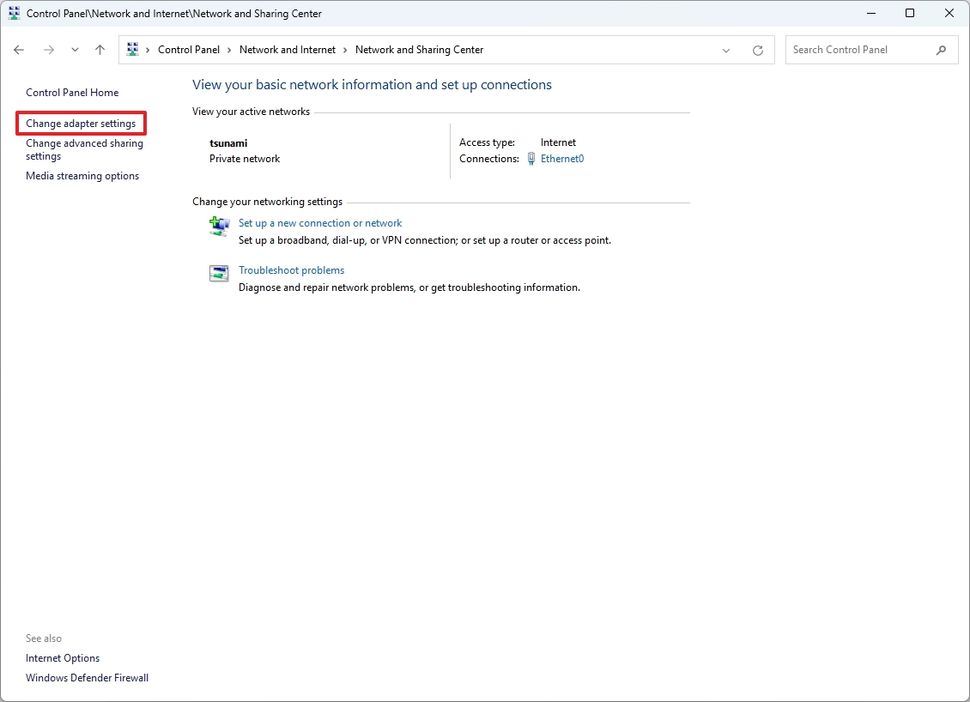The image size is (970, 702).
Task: Select Control Panel in the breadcrumb path
Action: click(189, 49)
